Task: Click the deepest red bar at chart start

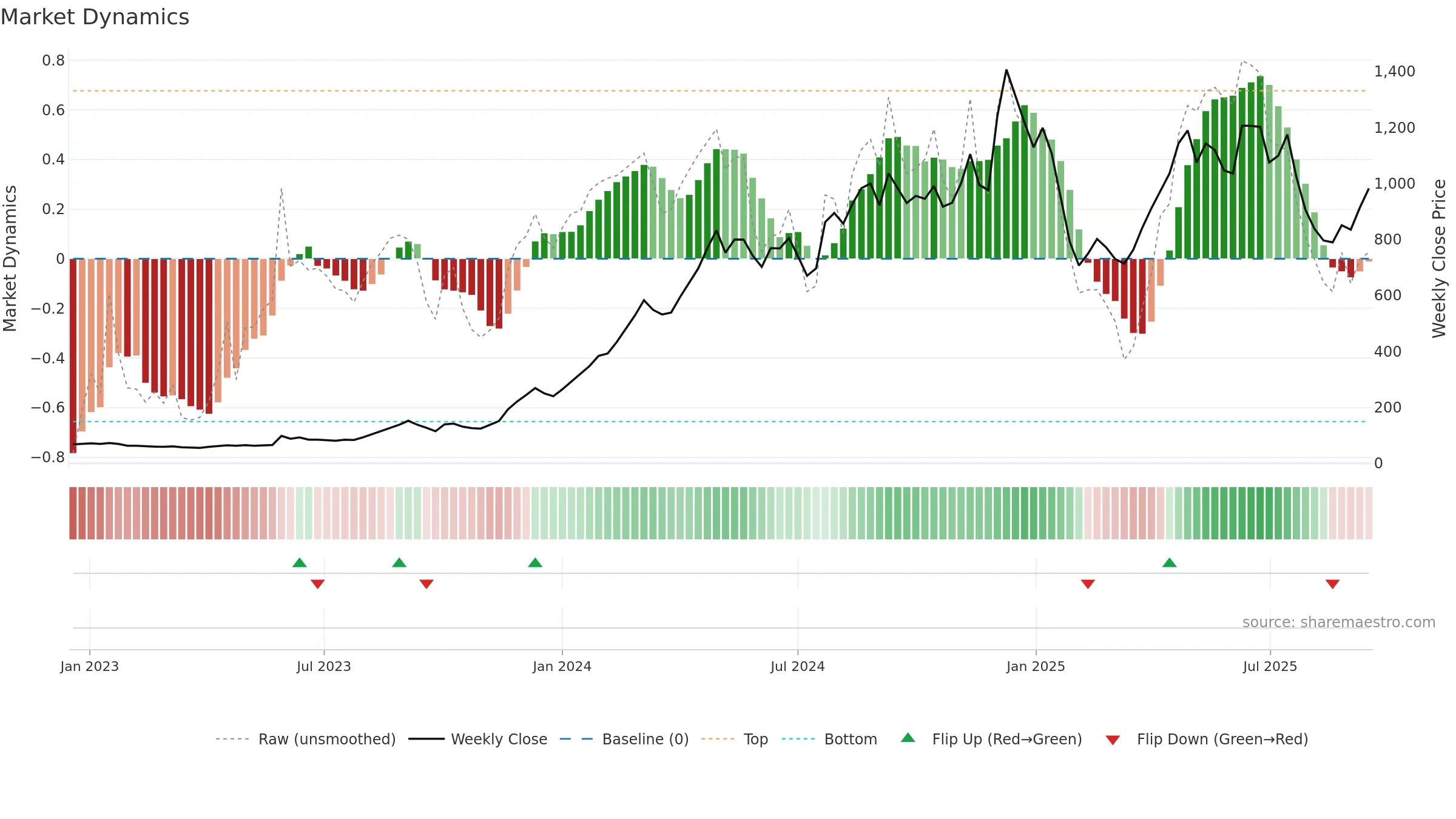Action: click(73, 356)
